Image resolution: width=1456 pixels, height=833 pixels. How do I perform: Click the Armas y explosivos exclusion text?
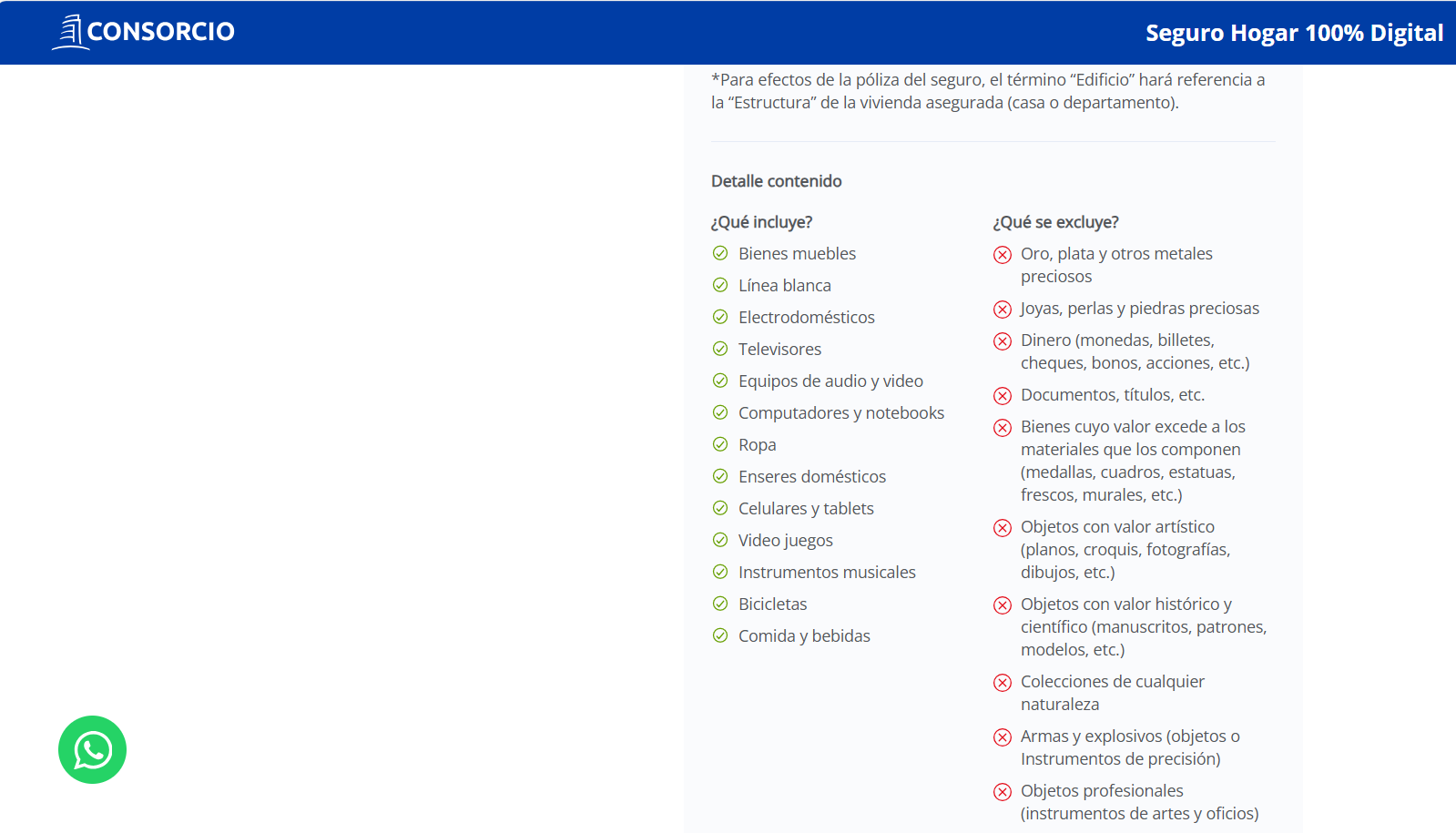(1130, 747)
